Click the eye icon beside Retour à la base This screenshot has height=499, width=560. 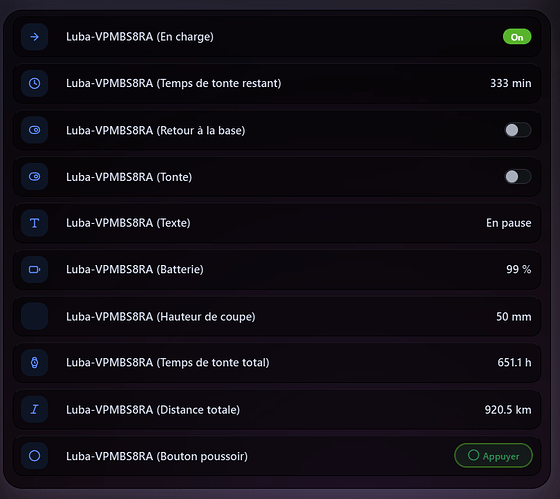35,130
